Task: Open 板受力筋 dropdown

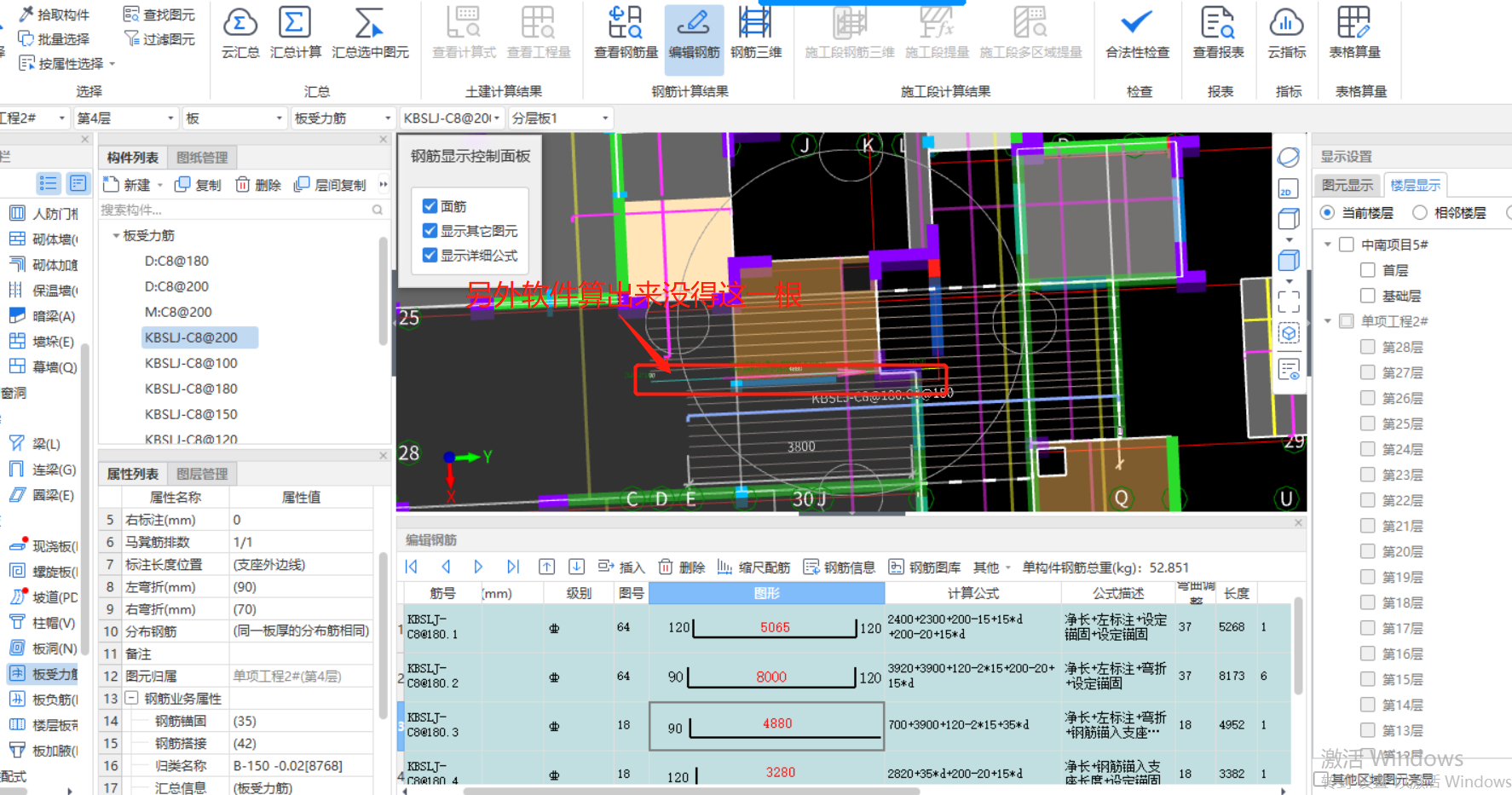Action: pyautogui.click(x=343, y=118)
